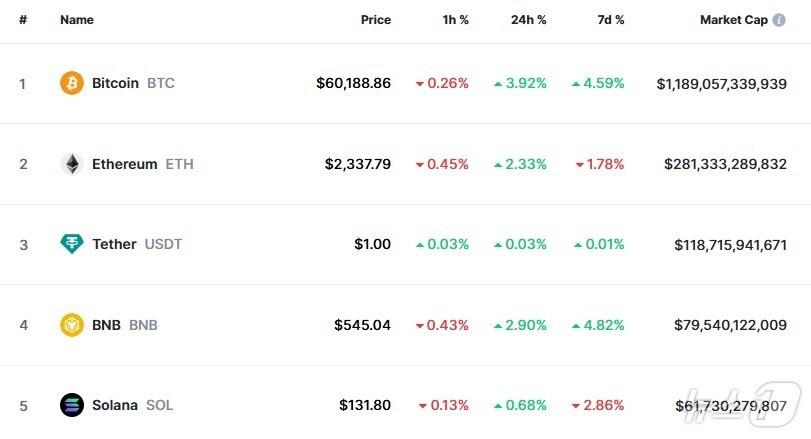
Task: Open the Ethereum ETH name link
Action: pos(142,164)
